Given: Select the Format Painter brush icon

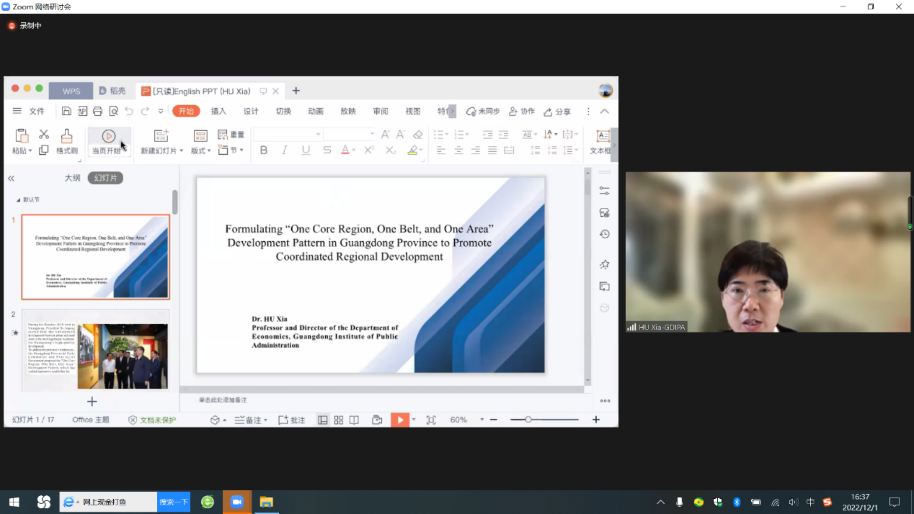Looking at the screenshot, I should pyautogui.click(x=66, y=136).
